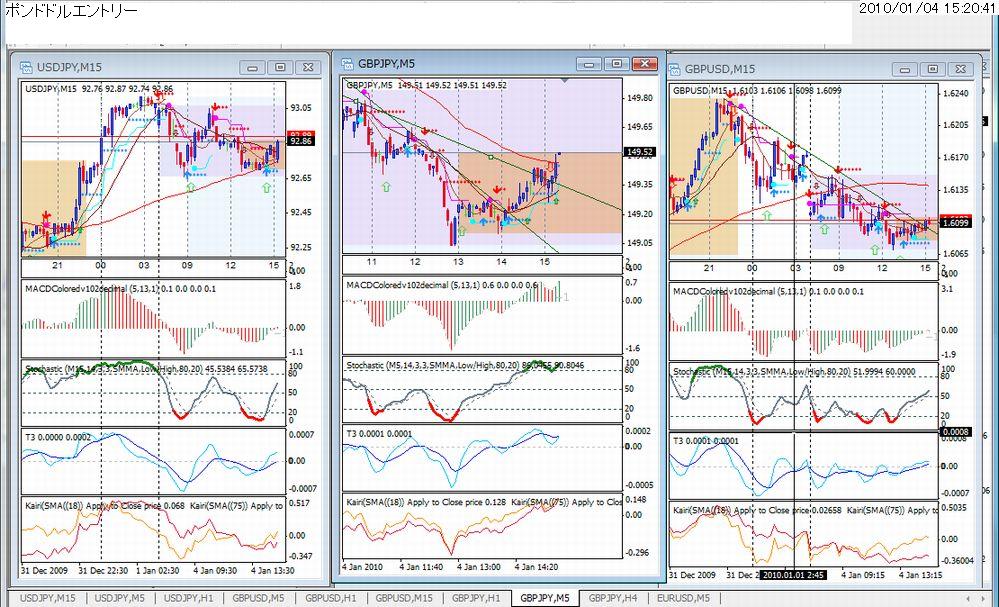This screenshot has height=607, width=999.
Task: Switch to the GBPJPY,H1 tab
Action: click(x=476, y=598)
